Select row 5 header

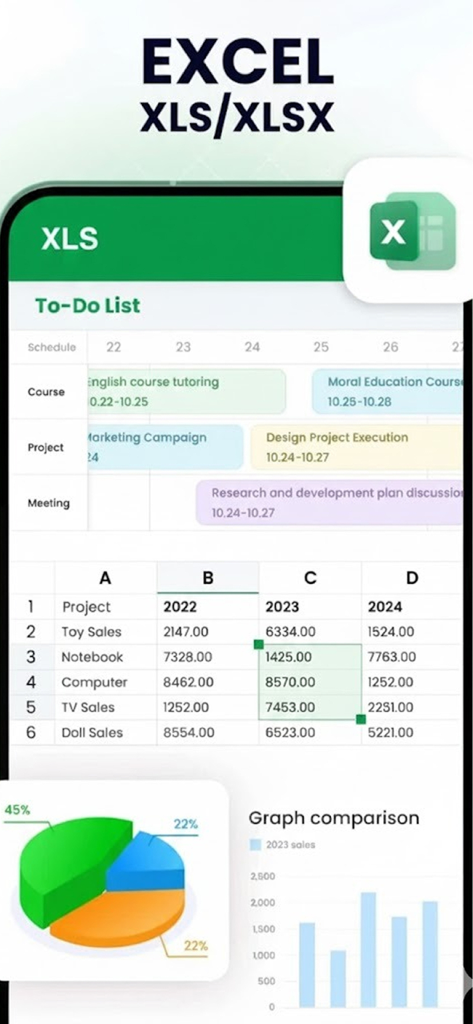click(30, 707)
